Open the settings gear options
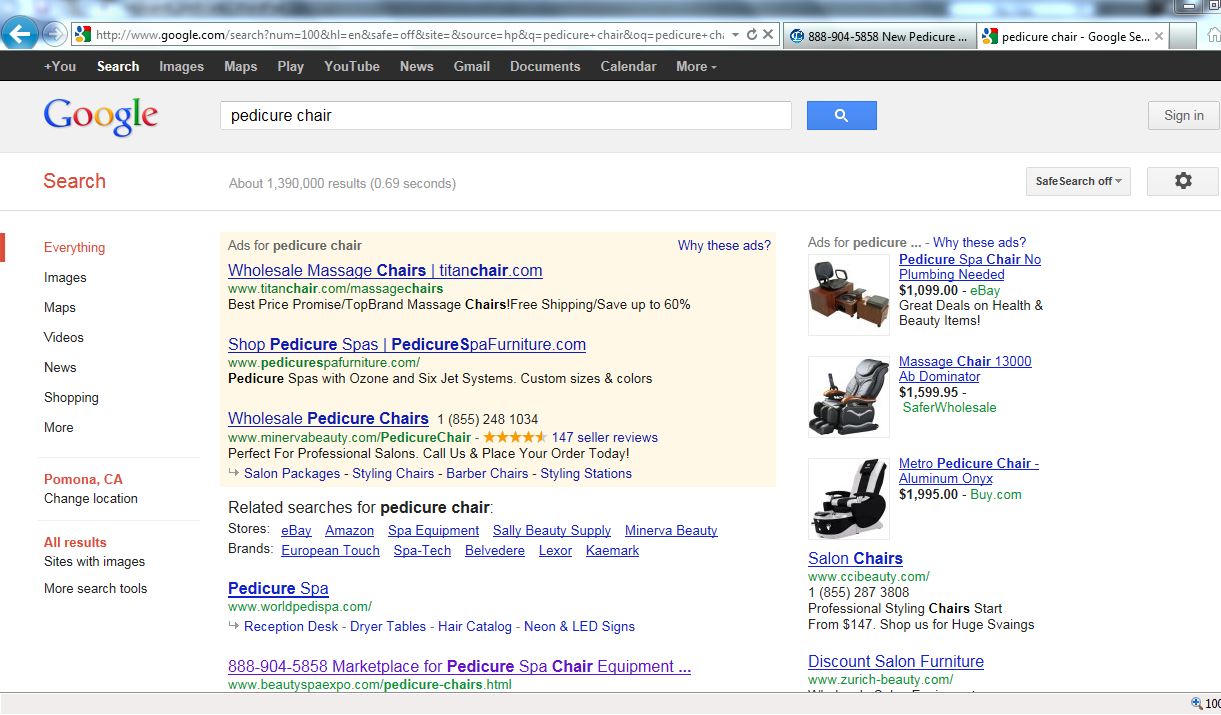The height and width of the screenshot is (715, 1221). point(1183,181)
